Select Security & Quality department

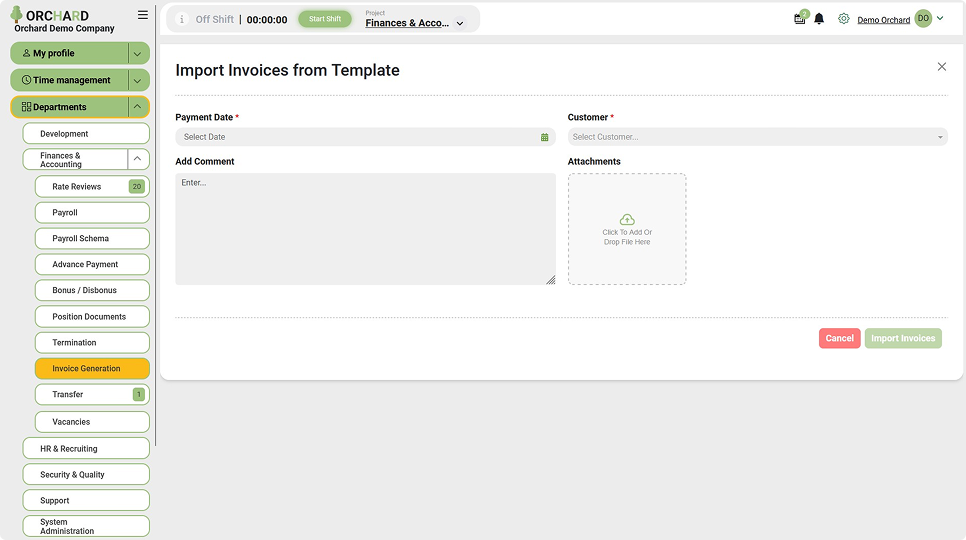click(86, 474)
